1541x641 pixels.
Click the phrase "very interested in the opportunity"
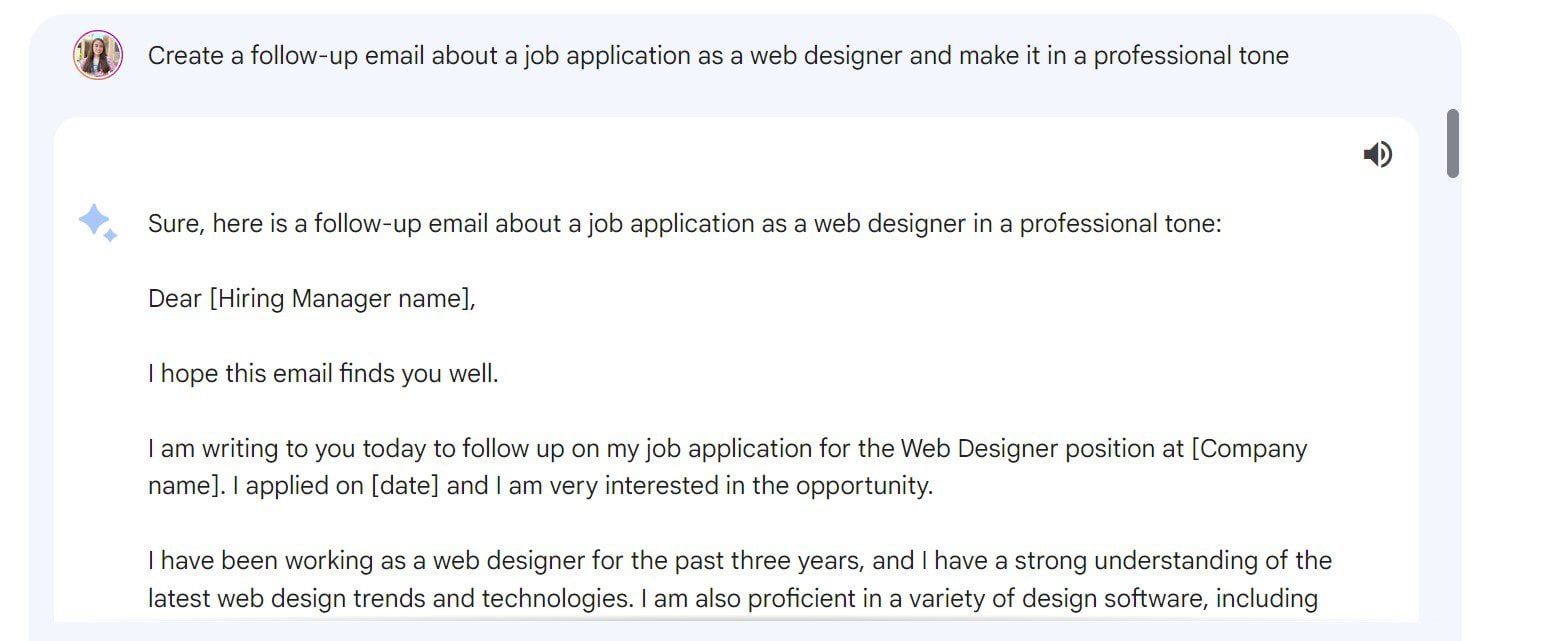739,487
